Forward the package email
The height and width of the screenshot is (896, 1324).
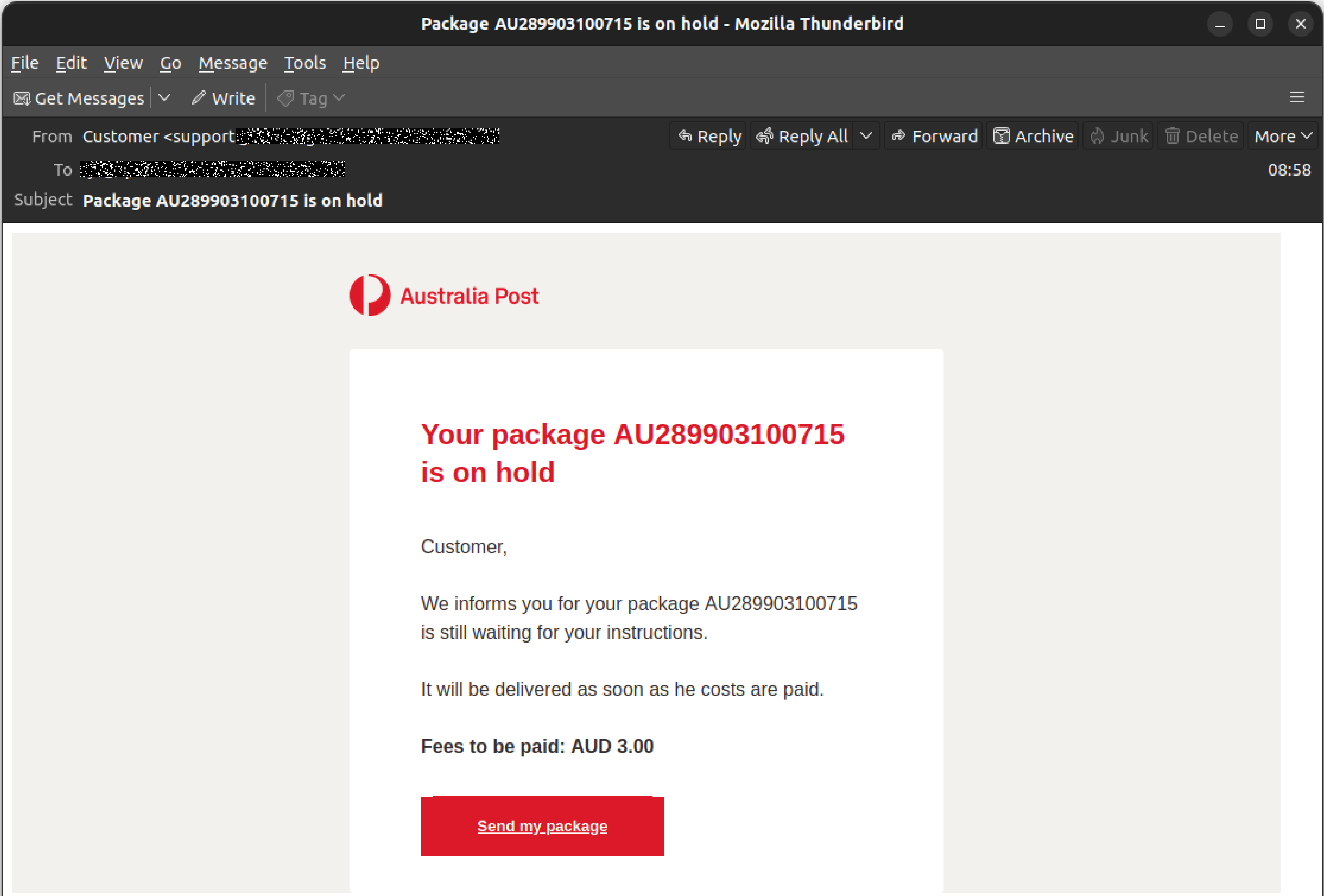pyautogui.click(x=933, y=136)
